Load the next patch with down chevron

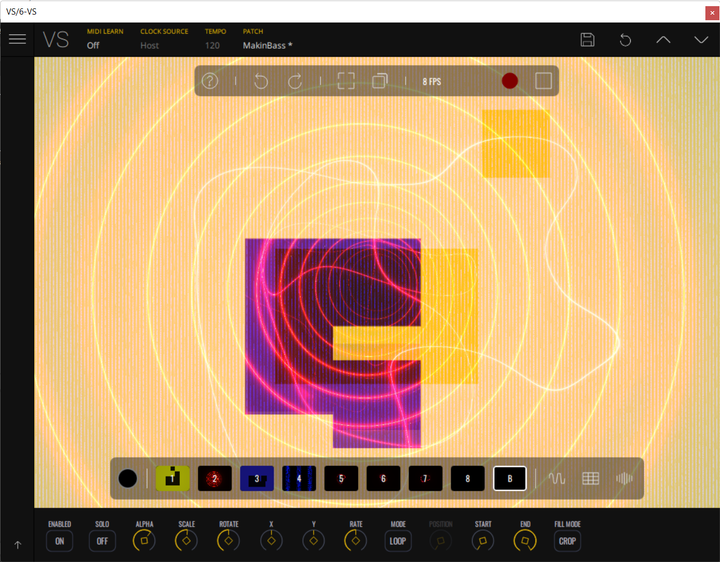[701, 39]
